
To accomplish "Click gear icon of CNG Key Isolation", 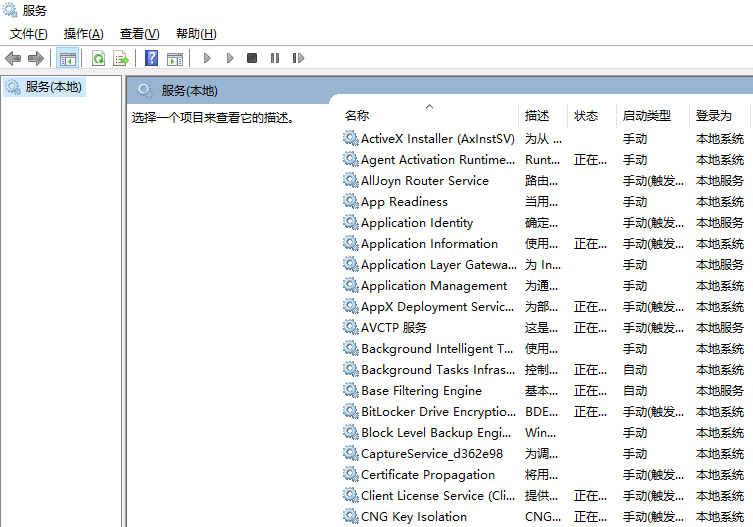I will pos(351,516).
